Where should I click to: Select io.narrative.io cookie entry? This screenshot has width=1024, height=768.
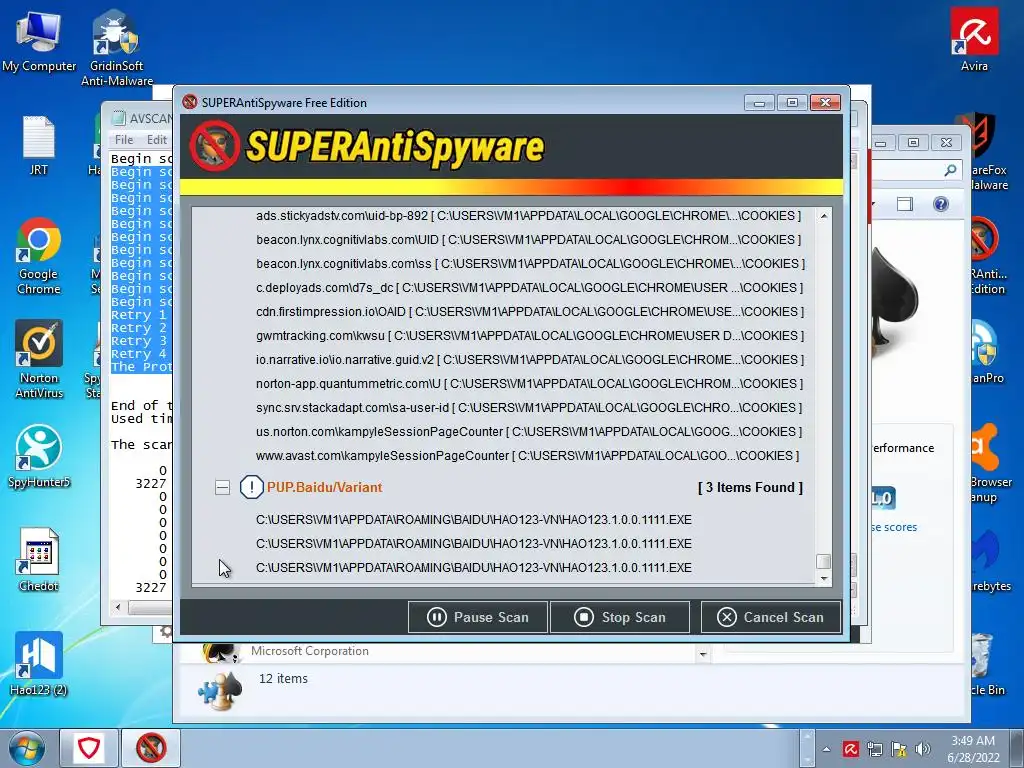coord(530,360)
